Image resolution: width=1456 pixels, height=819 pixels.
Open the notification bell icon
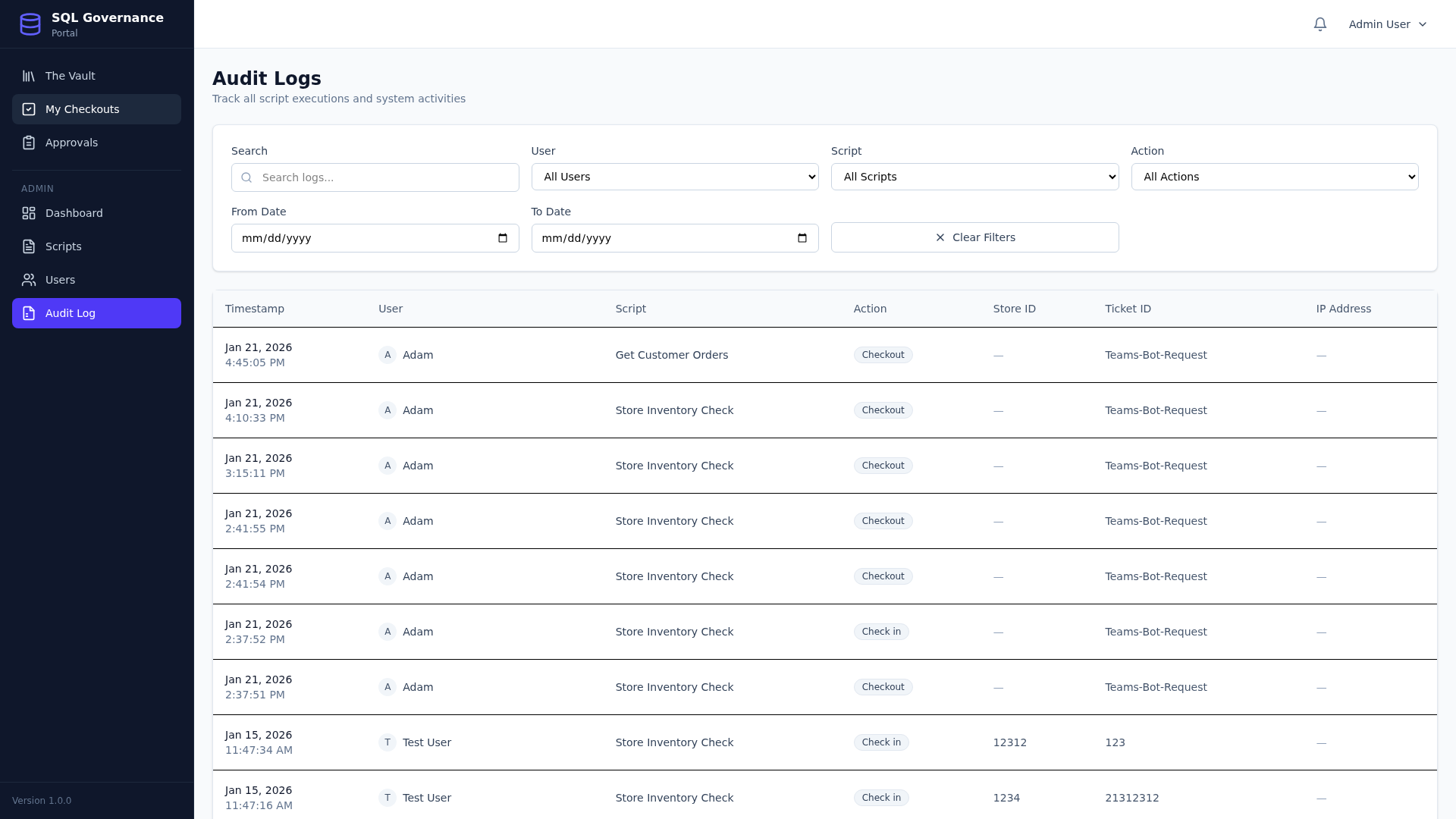[1319, 24]
